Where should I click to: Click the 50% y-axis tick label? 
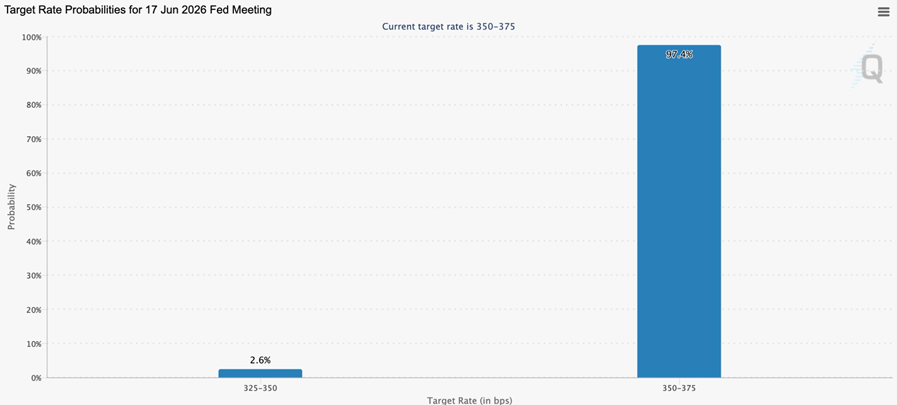33,207
